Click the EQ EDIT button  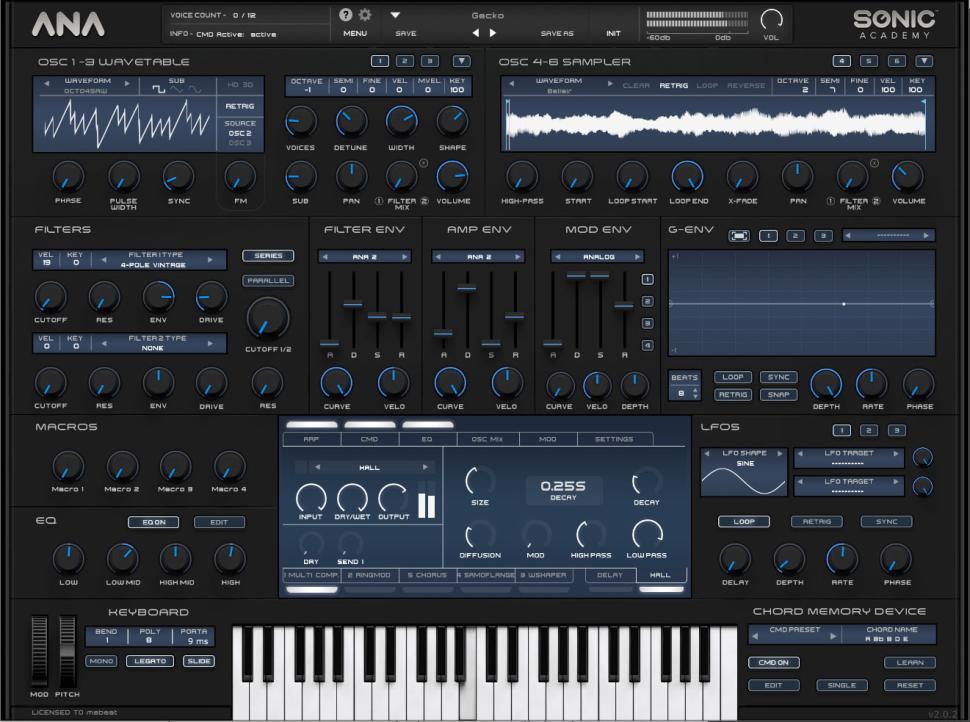click(219, 522)
